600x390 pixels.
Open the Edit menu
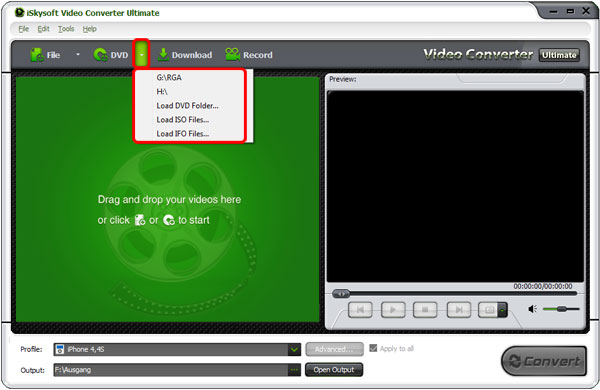coord(43,29)
